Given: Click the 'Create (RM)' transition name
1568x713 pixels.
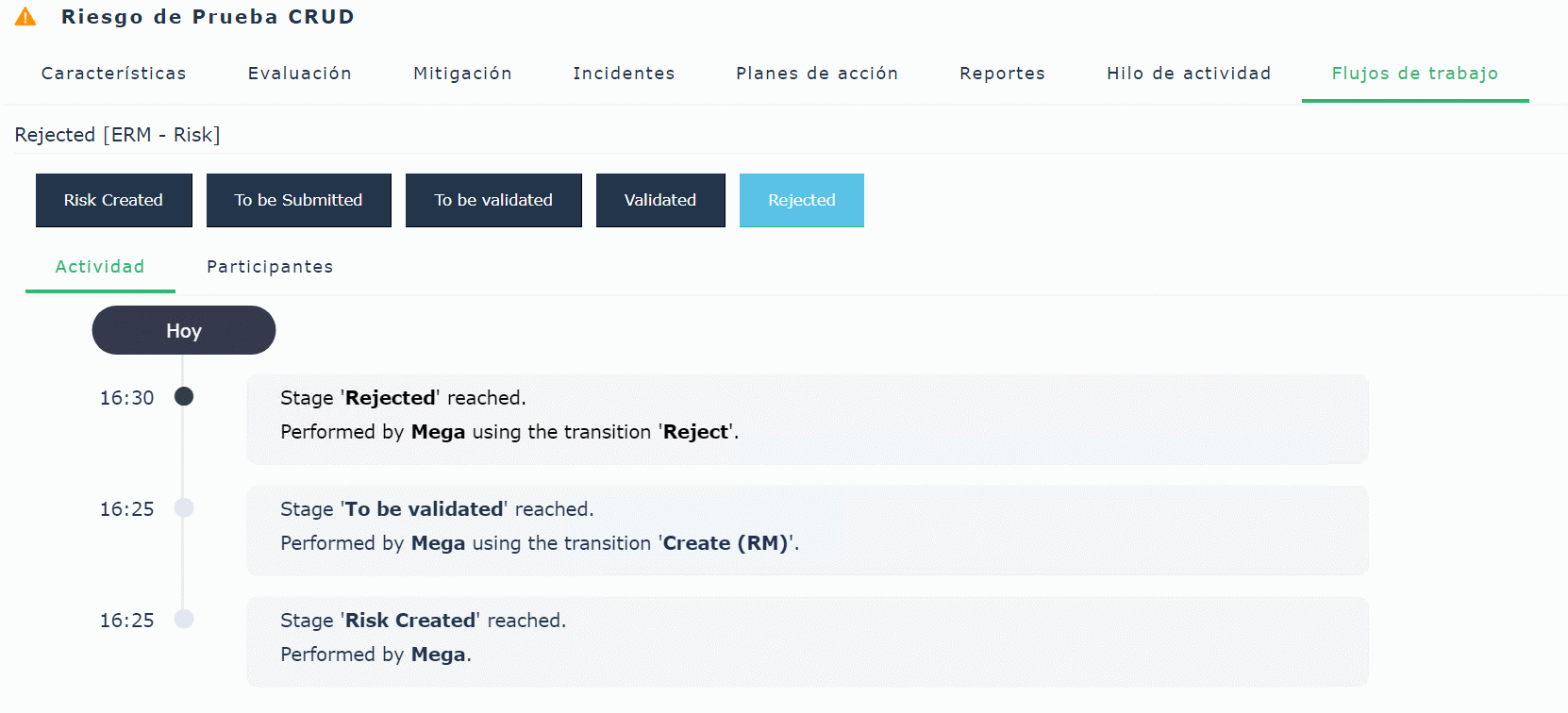Looking at the screenshot, I should [x=726, y=543].
